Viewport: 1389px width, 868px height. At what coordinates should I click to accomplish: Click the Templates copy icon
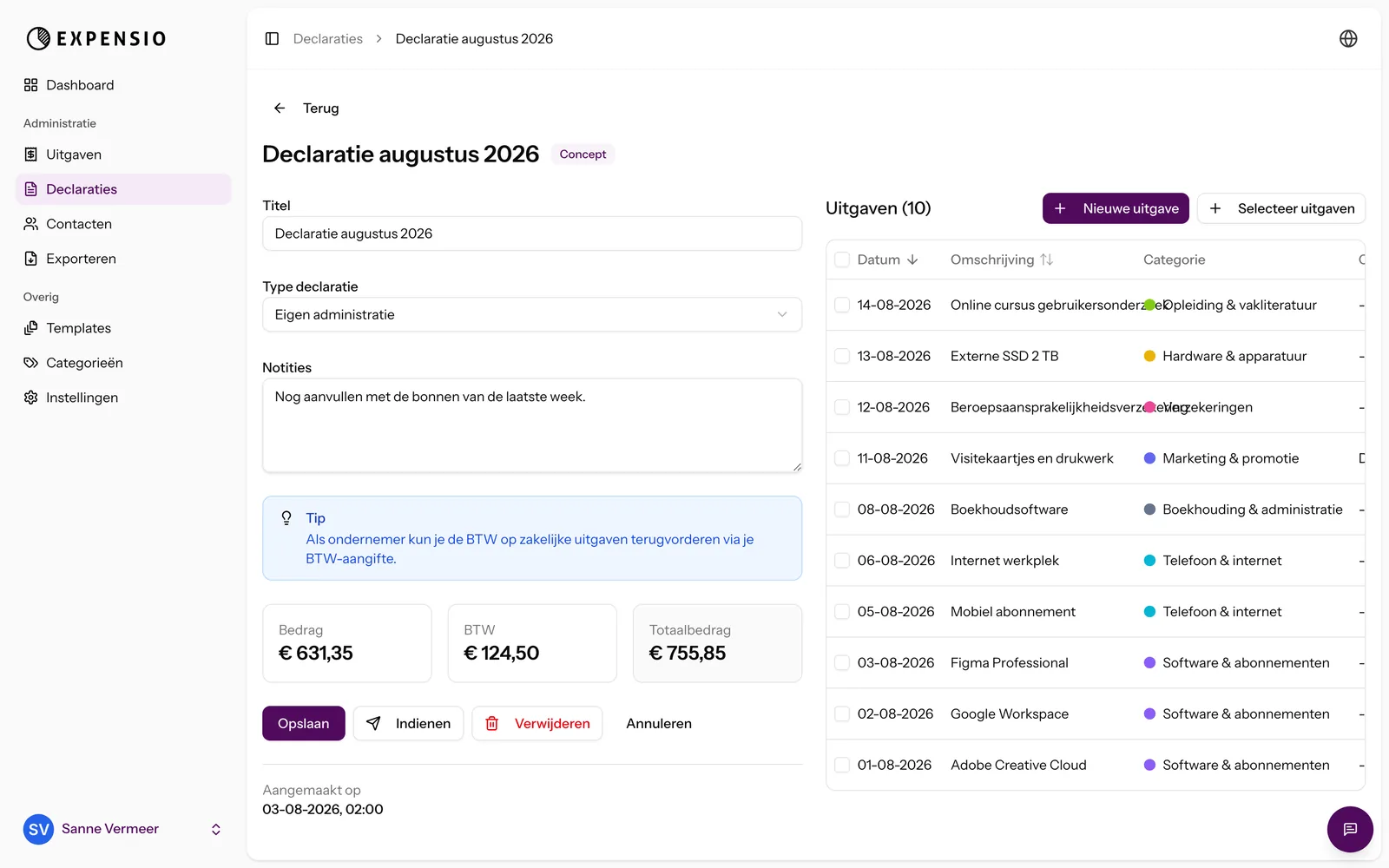pos(31,328)
